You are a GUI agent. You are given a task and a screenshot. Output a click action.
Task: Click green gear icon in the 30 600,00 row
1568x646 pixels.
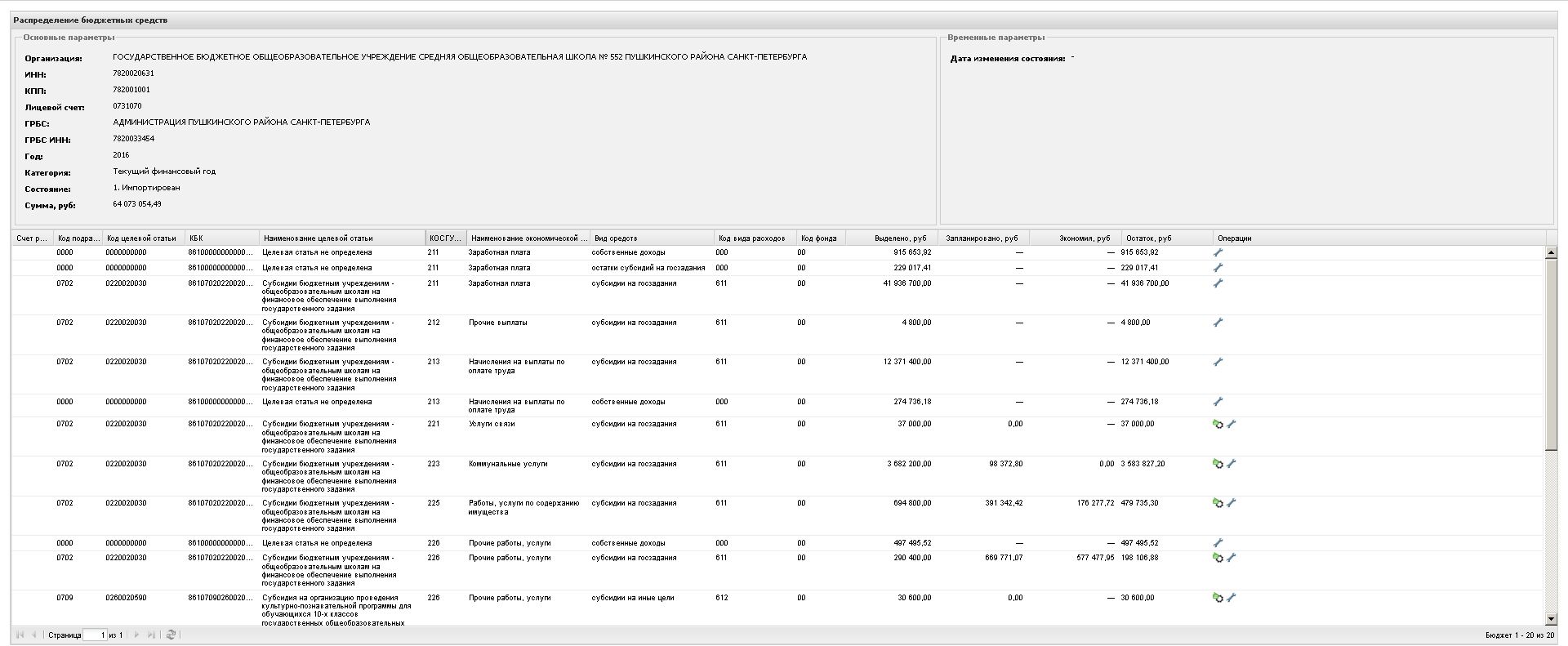click(1218, 598)
